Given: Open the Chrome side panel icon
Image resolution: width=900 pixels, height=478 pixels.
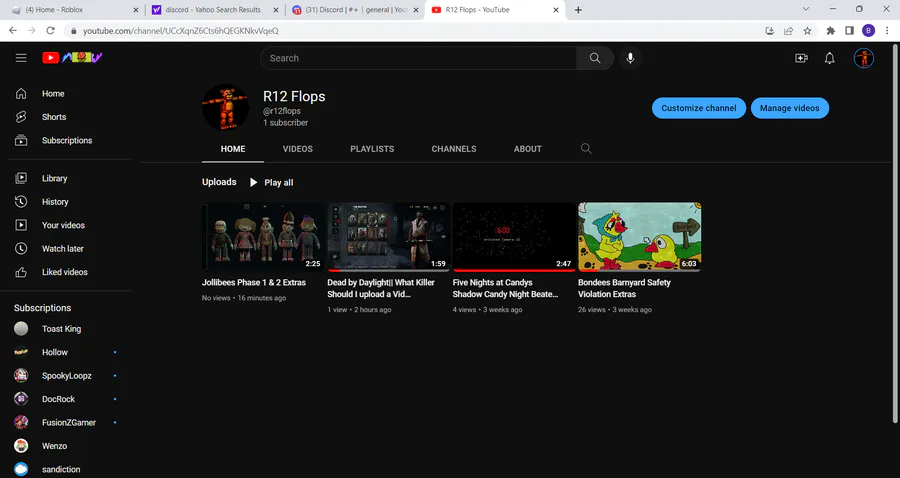Looking at the screenshot, I should 849,31.
